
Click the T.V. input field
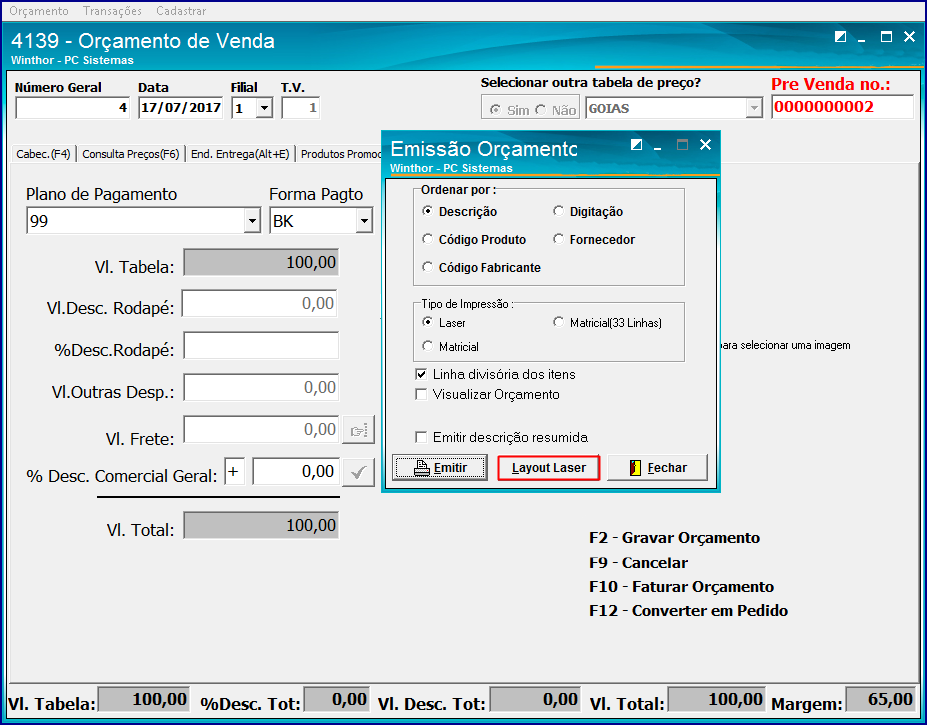(x=301, y=108)
